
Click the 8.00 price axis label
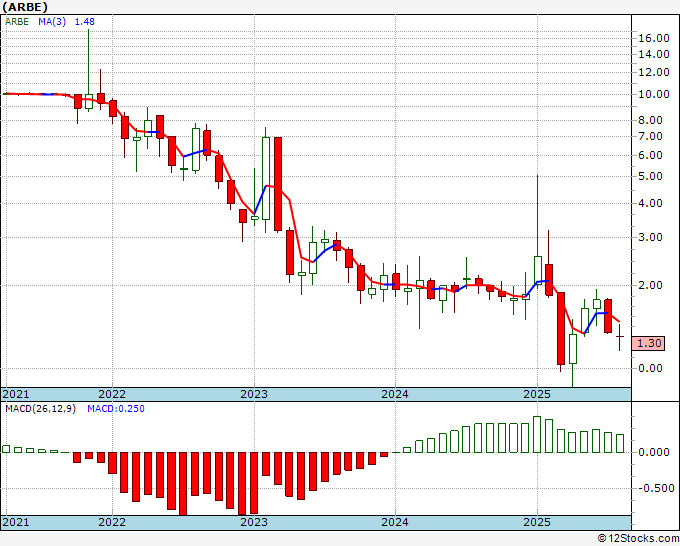(651, 120)
